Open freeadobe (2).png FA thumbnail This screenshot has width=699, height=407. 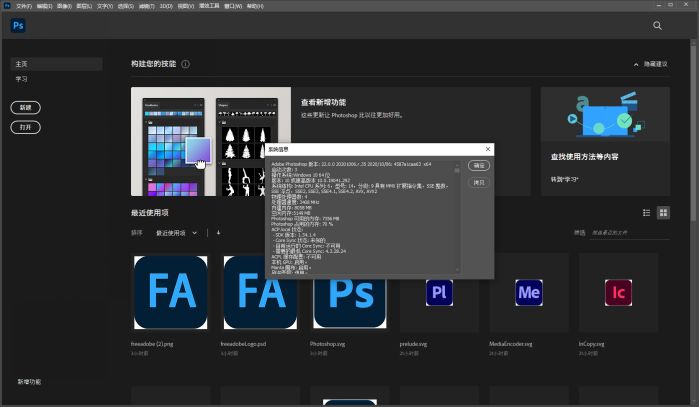[171, 292]
